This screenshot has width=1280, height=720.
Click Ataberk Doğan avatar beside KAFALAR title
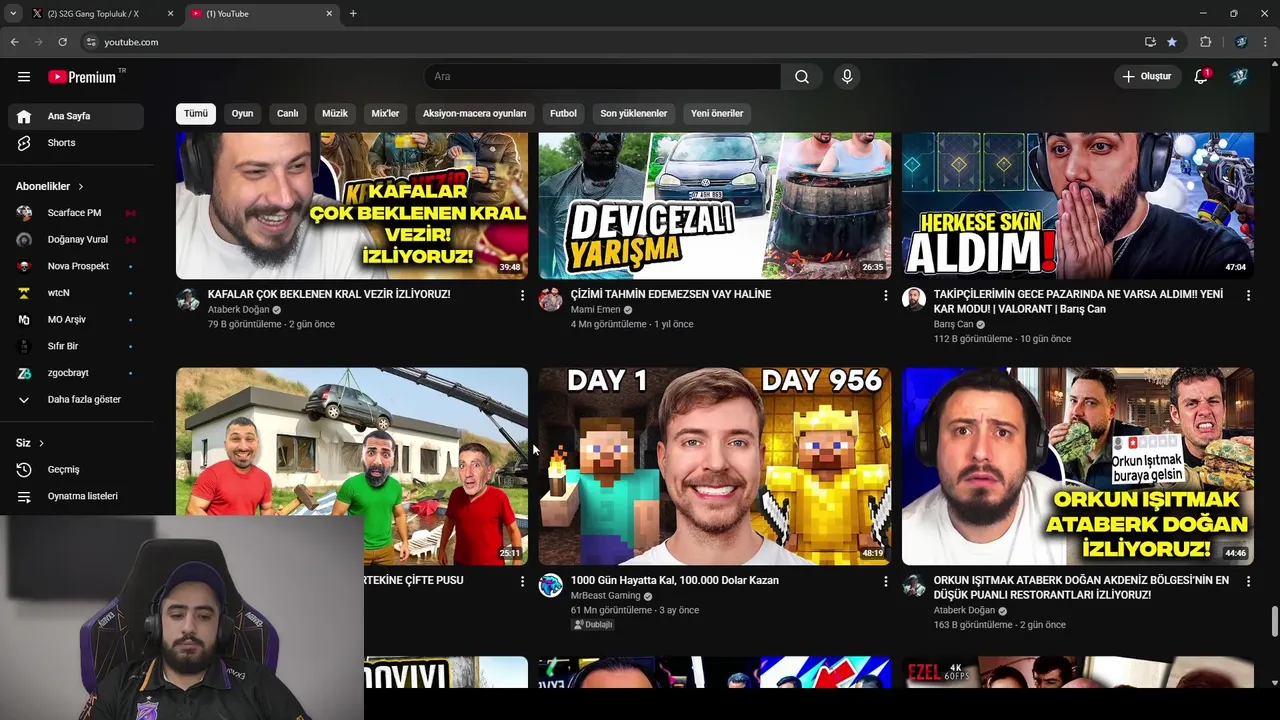[188, 299]
